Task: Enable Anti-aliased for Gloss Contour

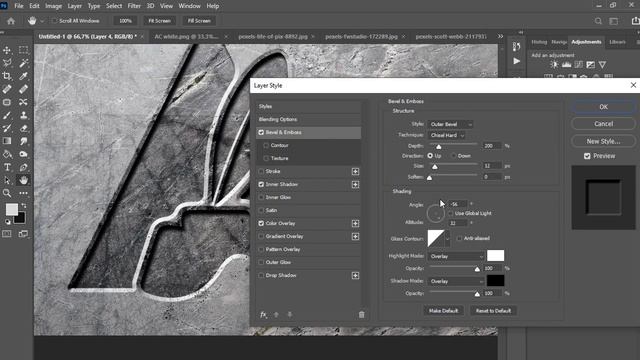Action: pos(460,238)
